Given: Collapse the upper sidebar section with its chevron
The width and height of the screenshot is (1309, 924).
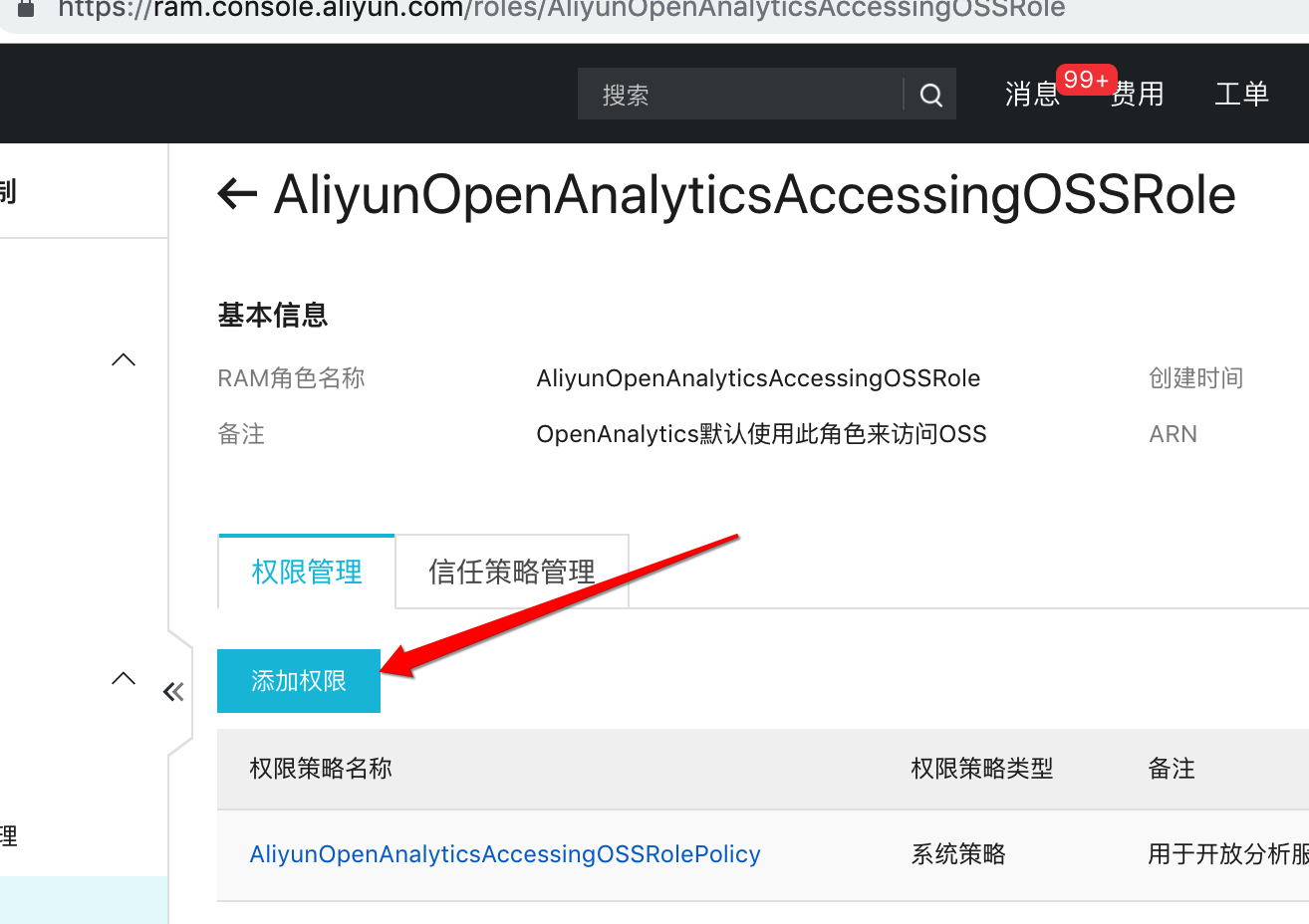Looking at the screenshot, I should pos(123,359).
